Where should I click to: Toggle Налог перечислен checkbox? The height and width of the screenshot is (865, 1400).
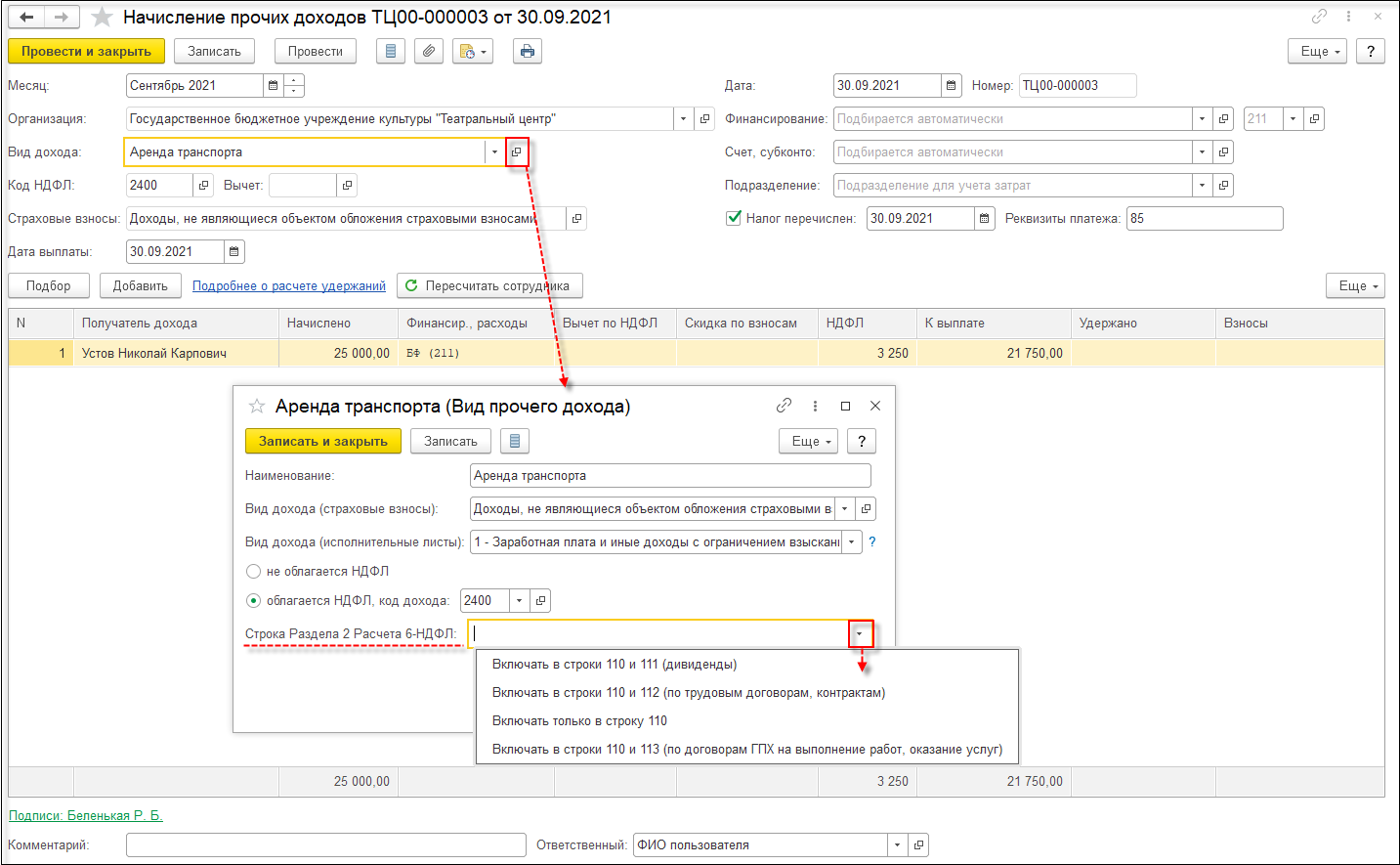pos(734,218)
